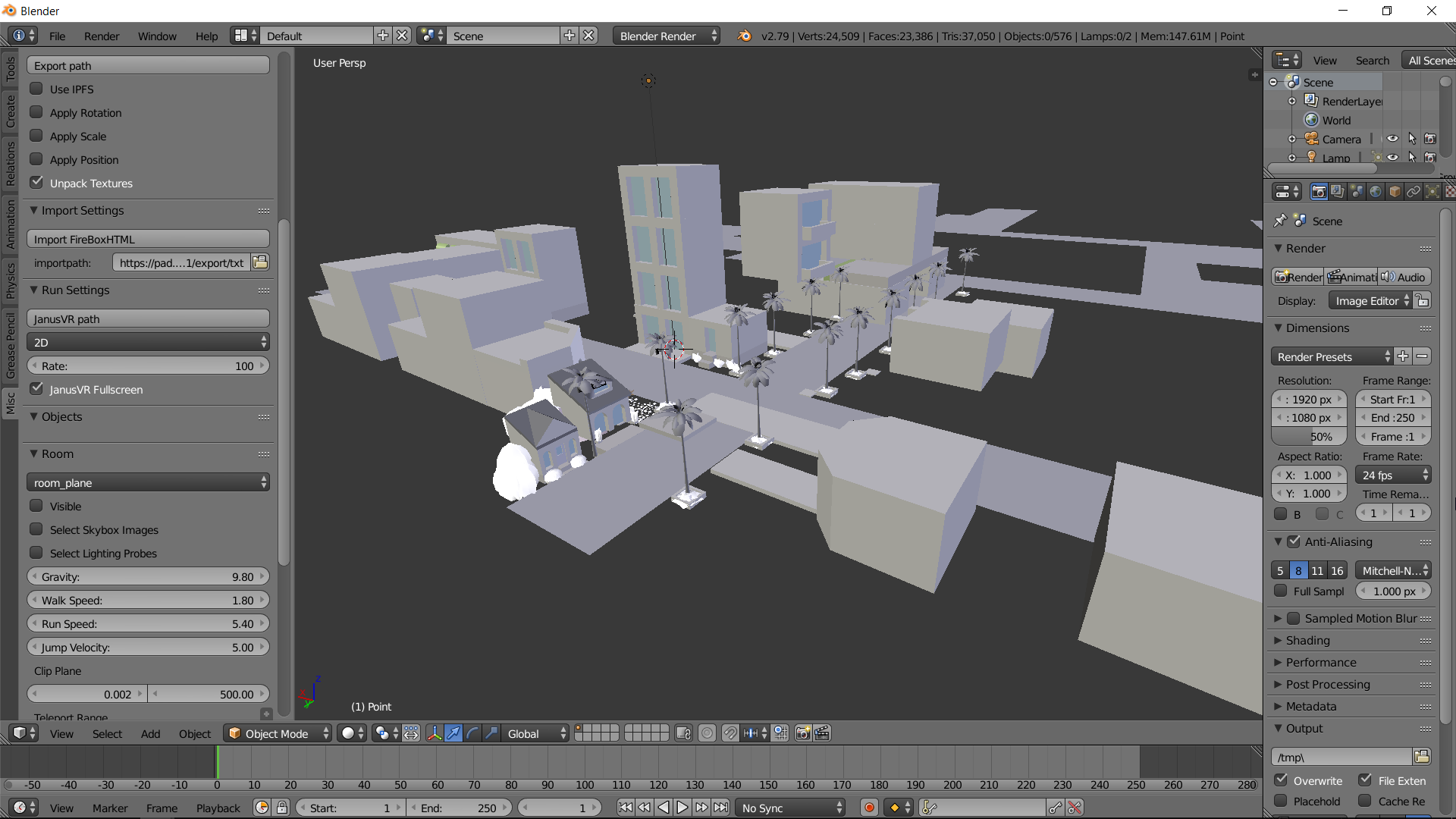Open the Object Mode dropdown
Viewport: 1456px width, 819px height.
tap(278, 733)
